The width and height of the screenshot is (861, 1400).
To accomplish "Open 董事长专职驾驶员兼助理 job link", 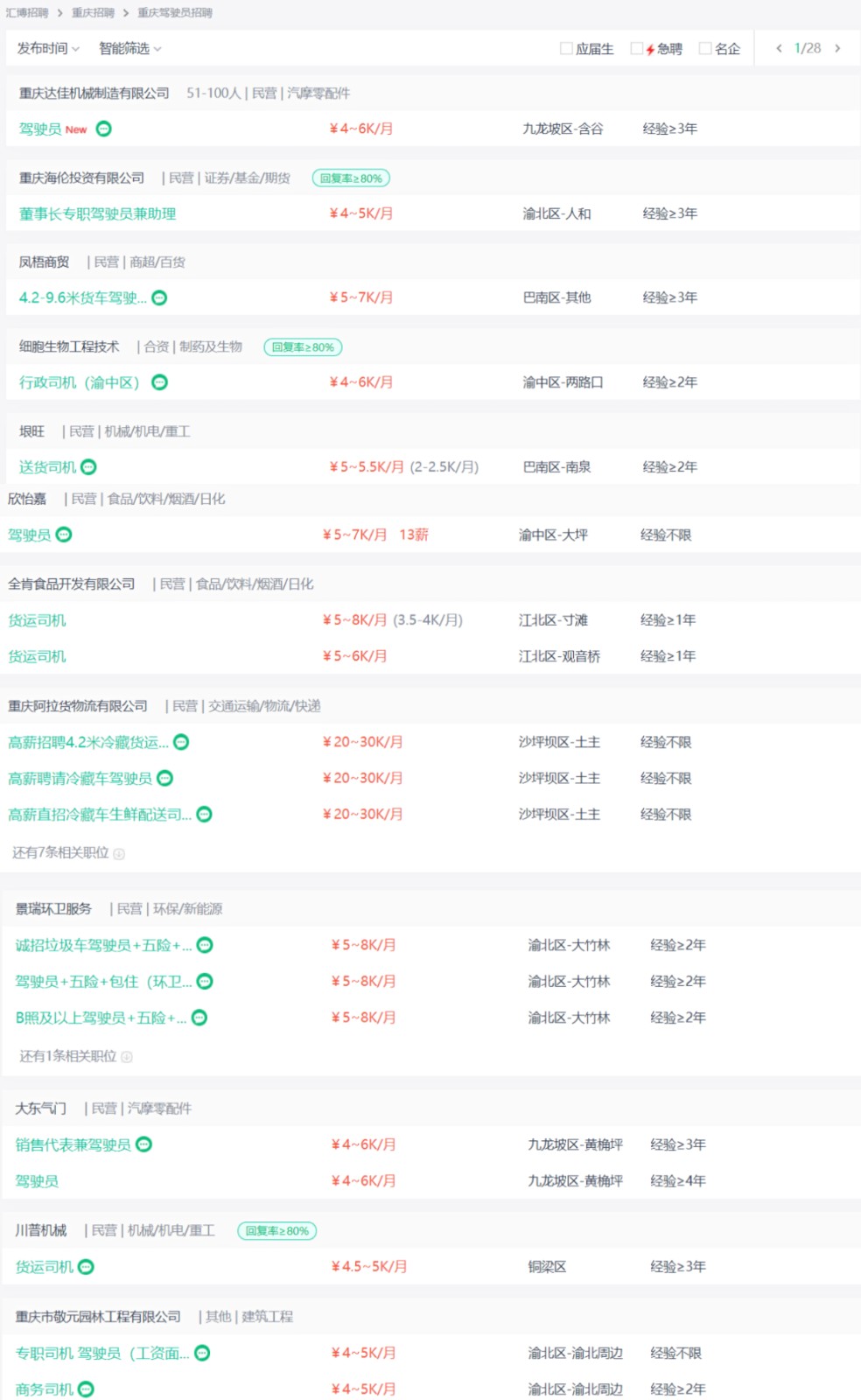I will point(98,213).
